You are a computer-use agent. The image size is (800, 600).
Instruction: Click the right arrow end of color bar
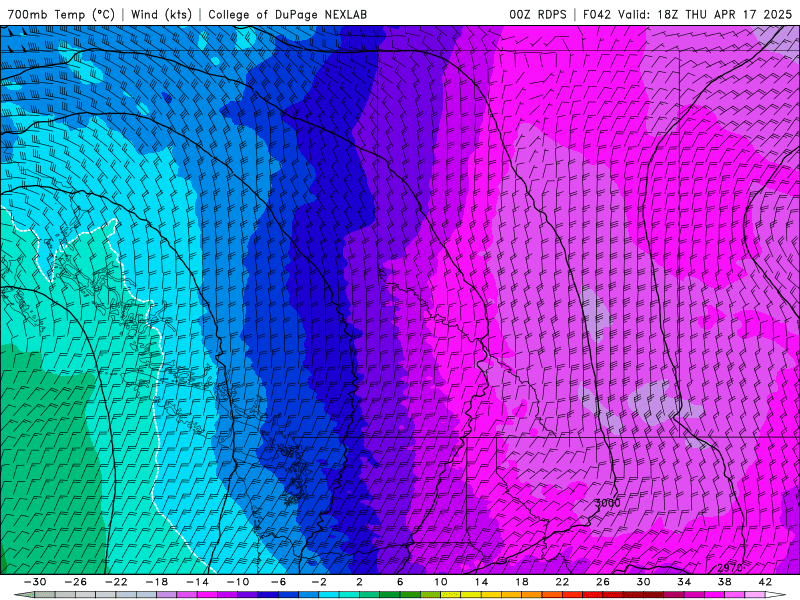tap(775, 595)
